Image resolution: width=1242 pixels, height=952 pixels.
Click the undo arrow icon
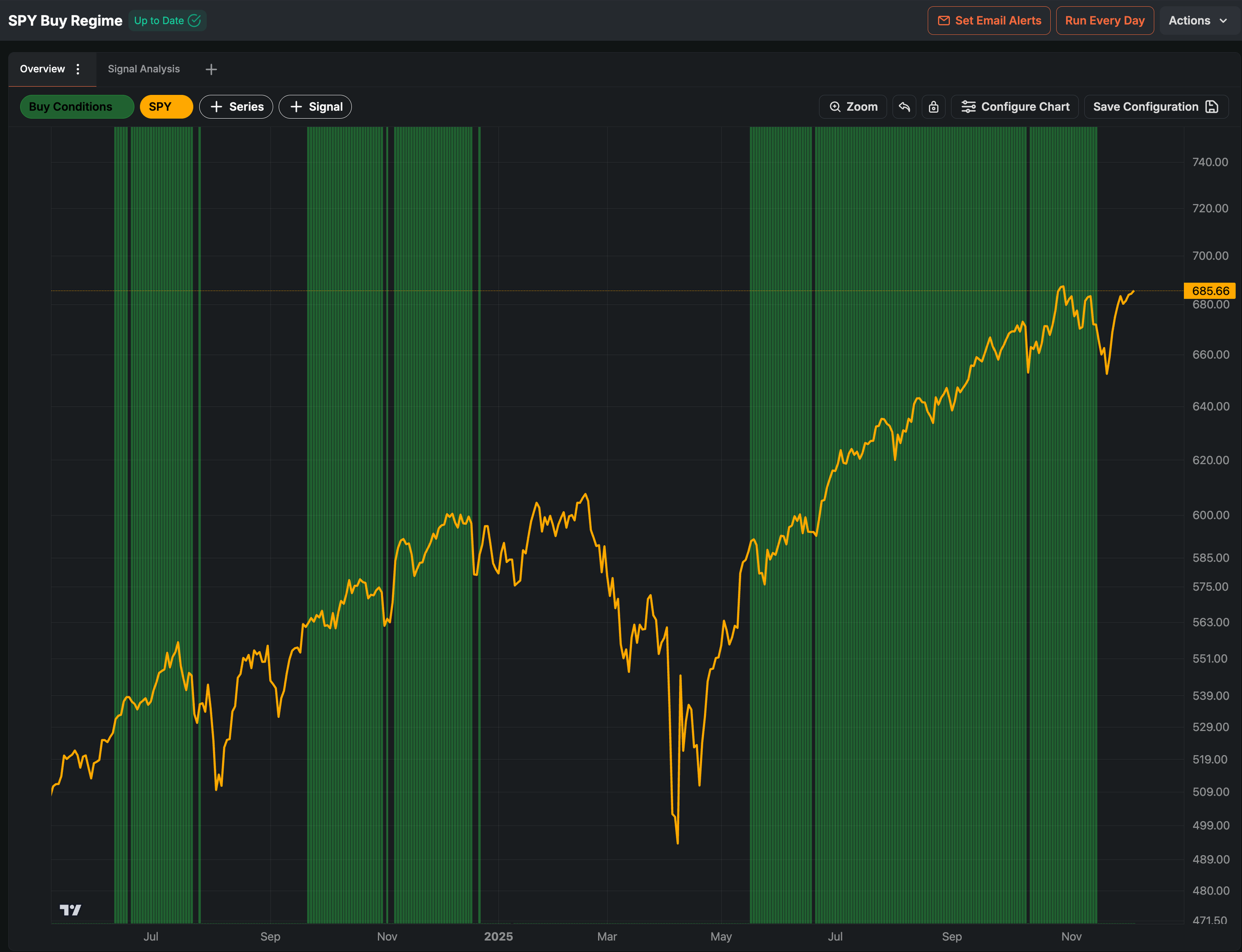(x=904, y=106)
